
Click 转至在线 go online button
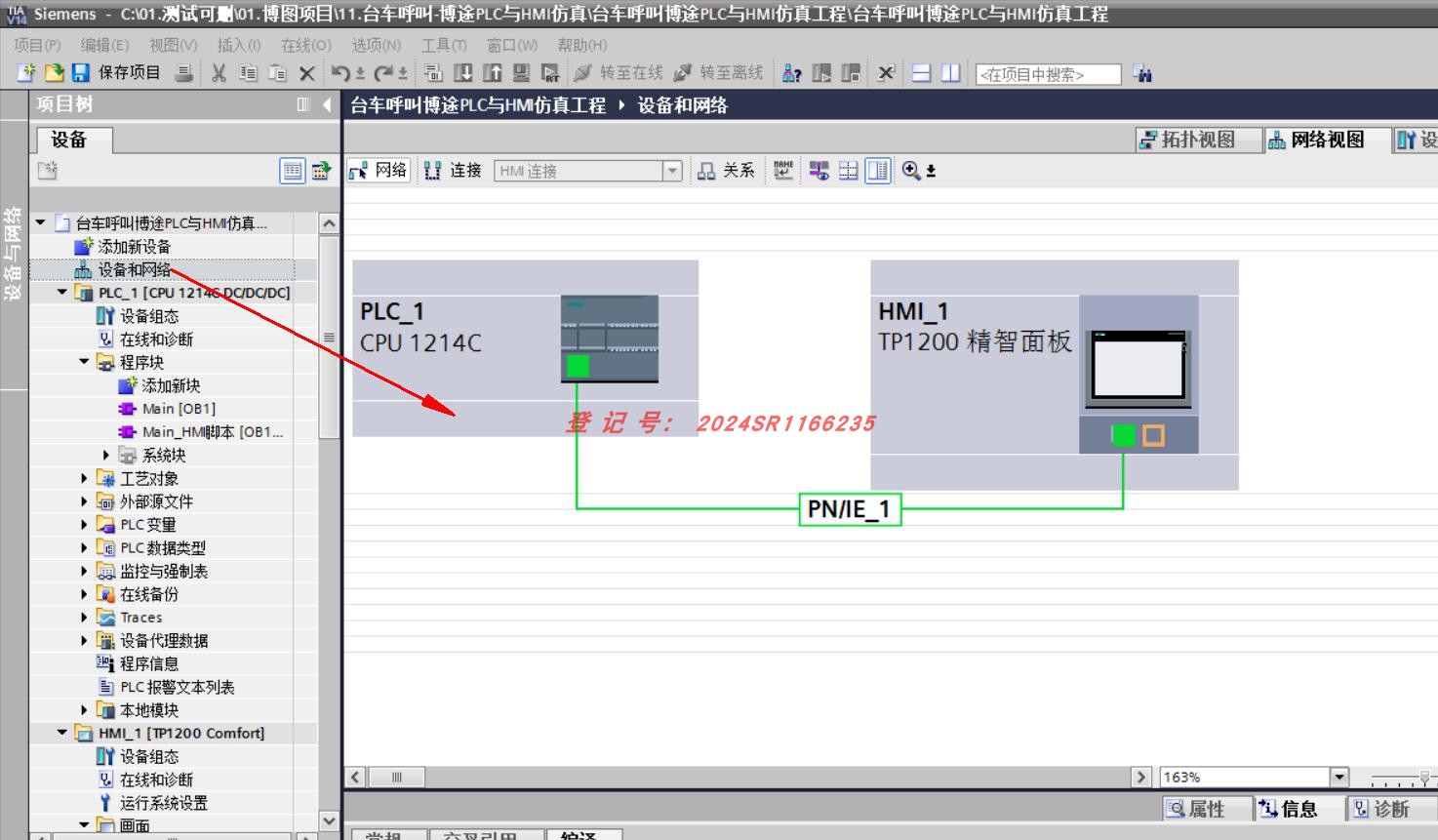619,73
